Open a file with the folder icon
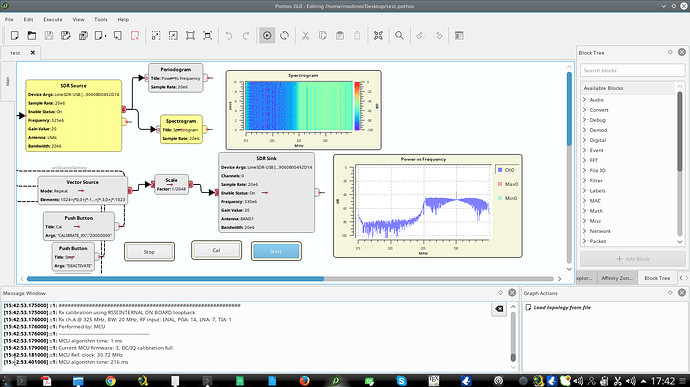 pyautogui.click(x=32, y=36)
